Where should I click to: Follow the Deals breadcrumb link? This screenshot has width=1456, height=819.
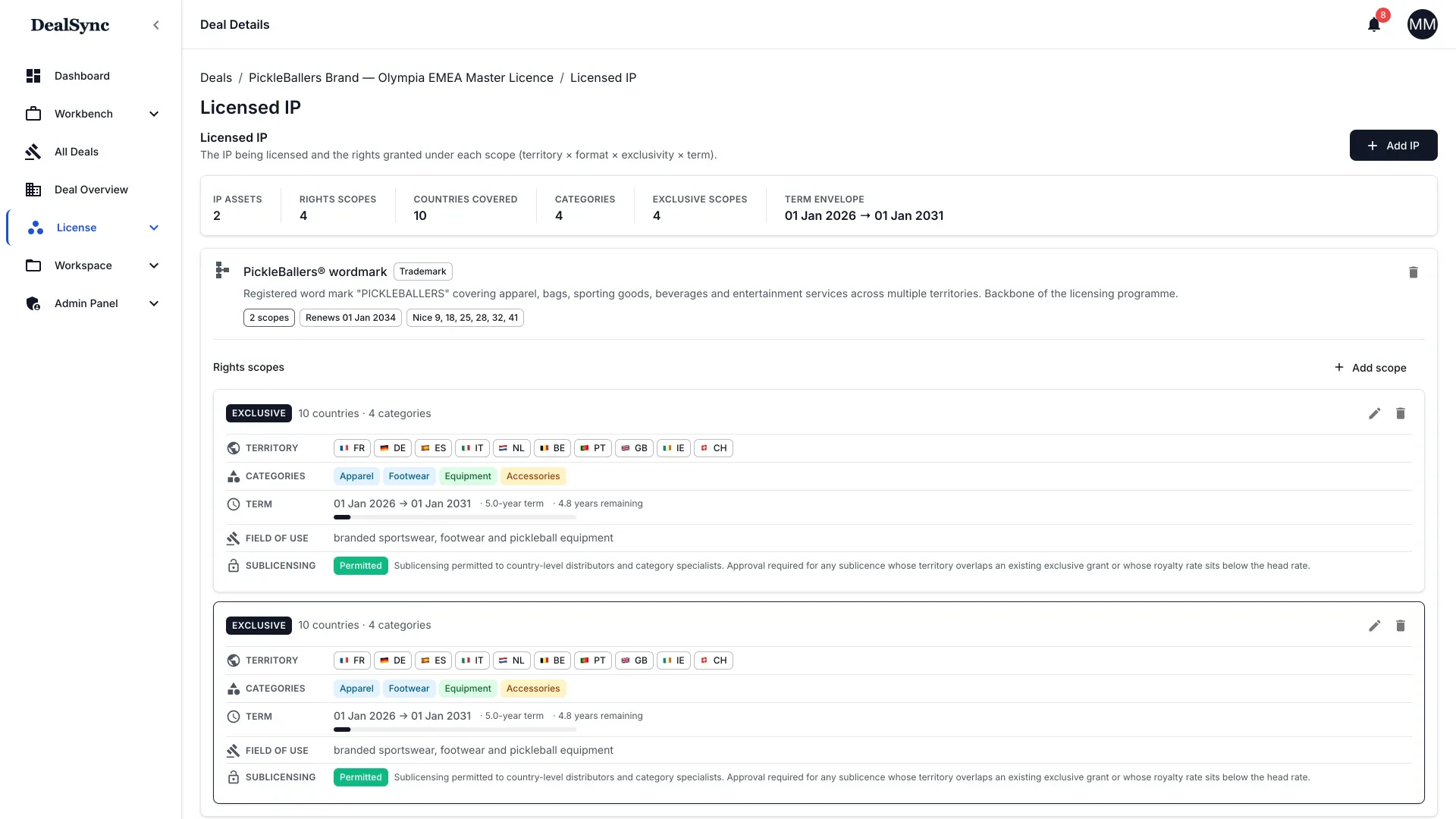(216, 77)
